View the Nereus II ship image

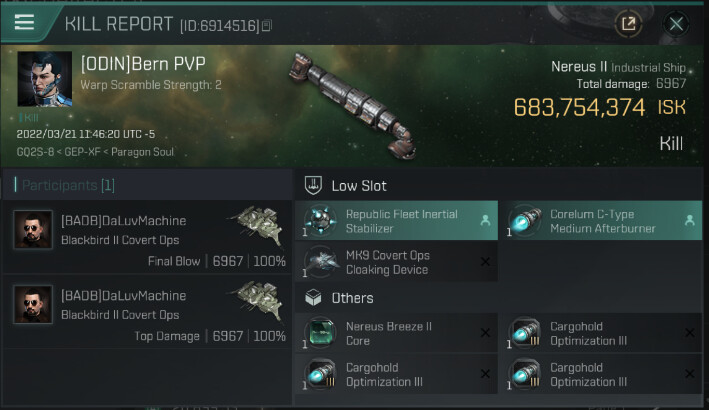coord(352,103)
